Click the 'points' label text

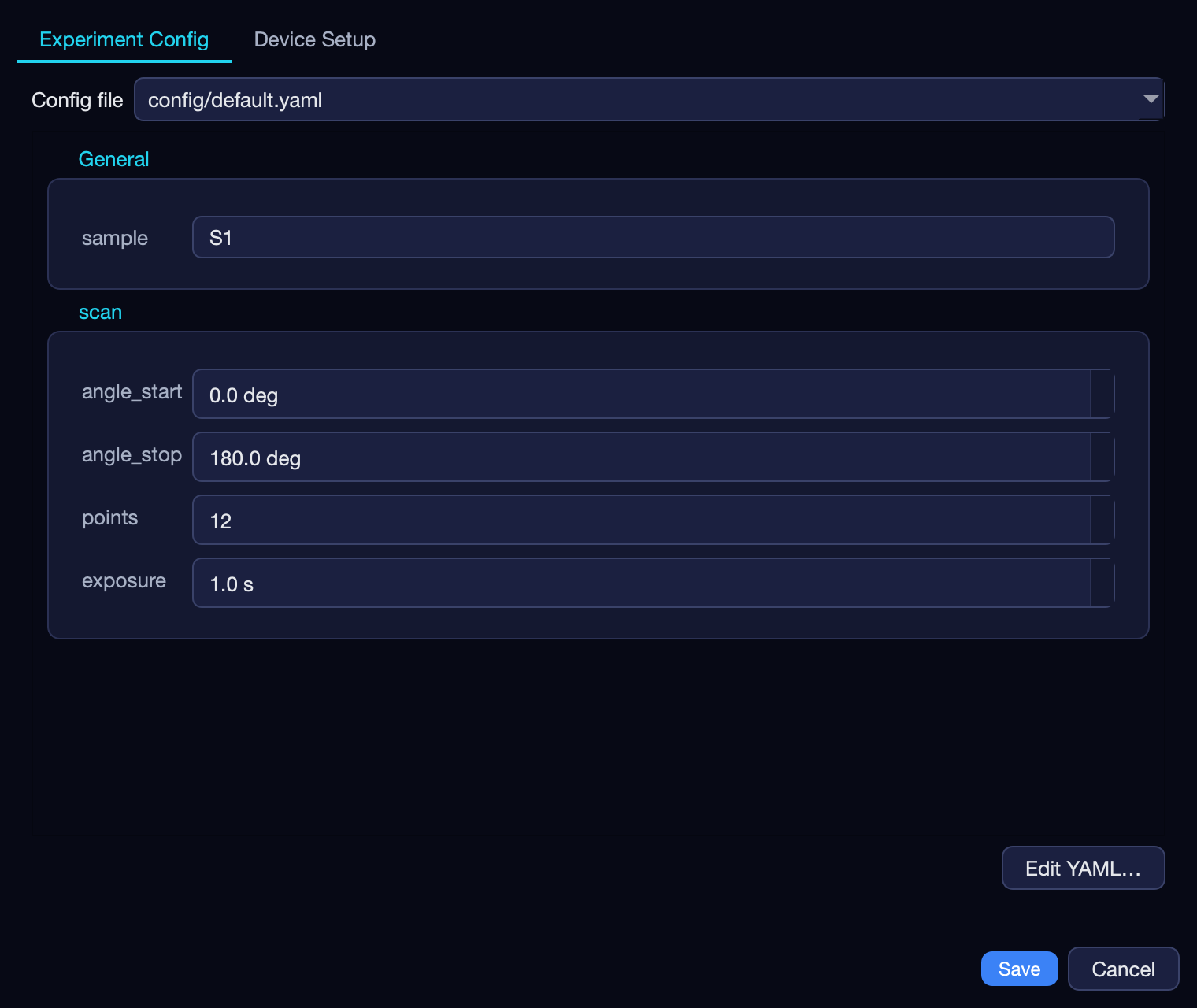pos(110,517)
